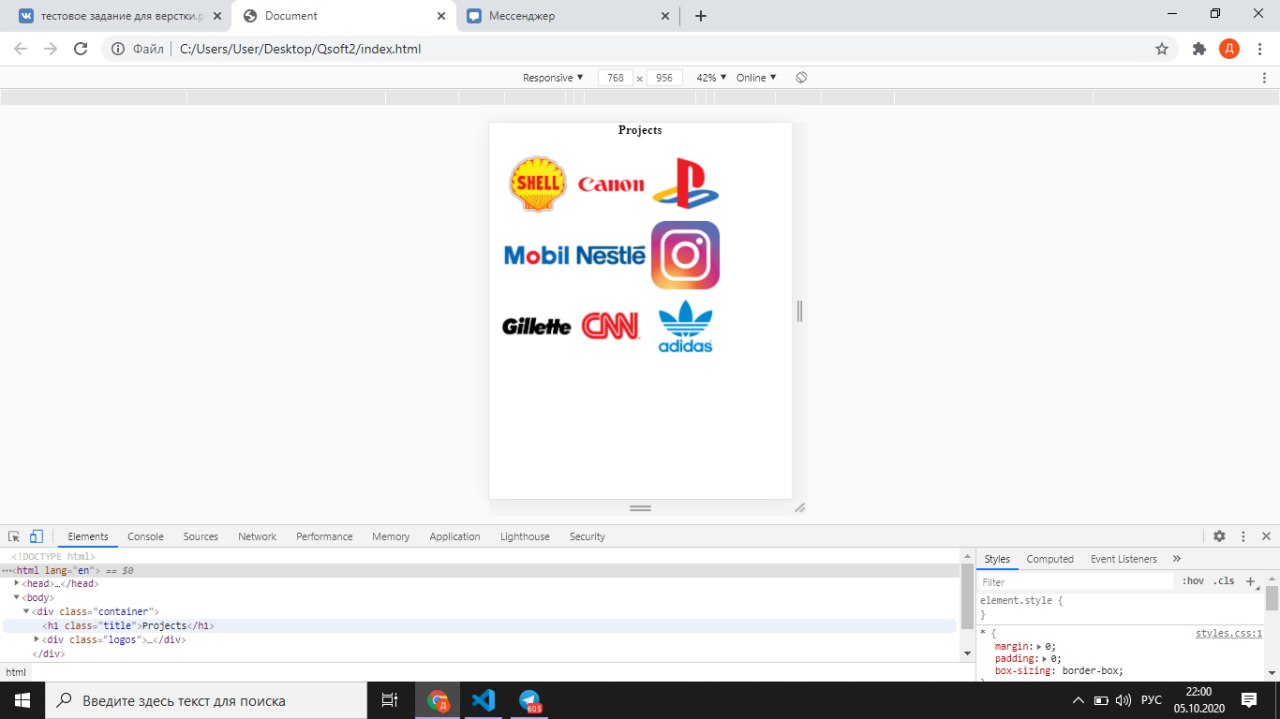Click the address bar URL
Viewport: 1280px width, 719px height.
(300, 48)
